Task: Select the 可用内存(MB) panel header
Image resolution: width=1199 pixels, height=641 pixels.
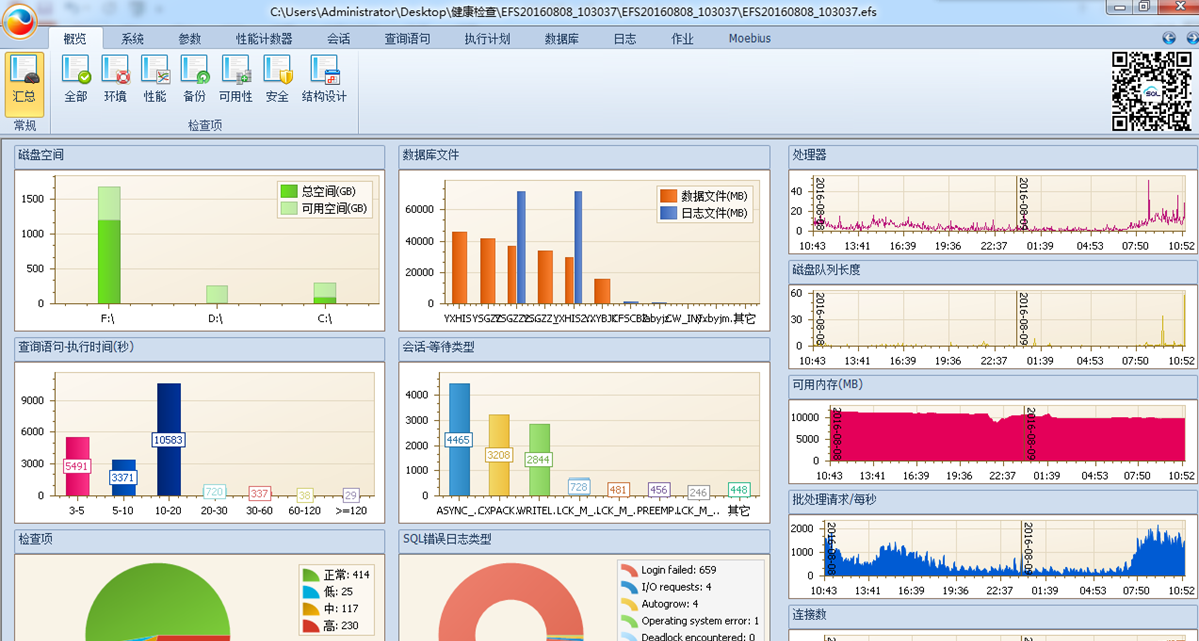Action: point(993,386)
